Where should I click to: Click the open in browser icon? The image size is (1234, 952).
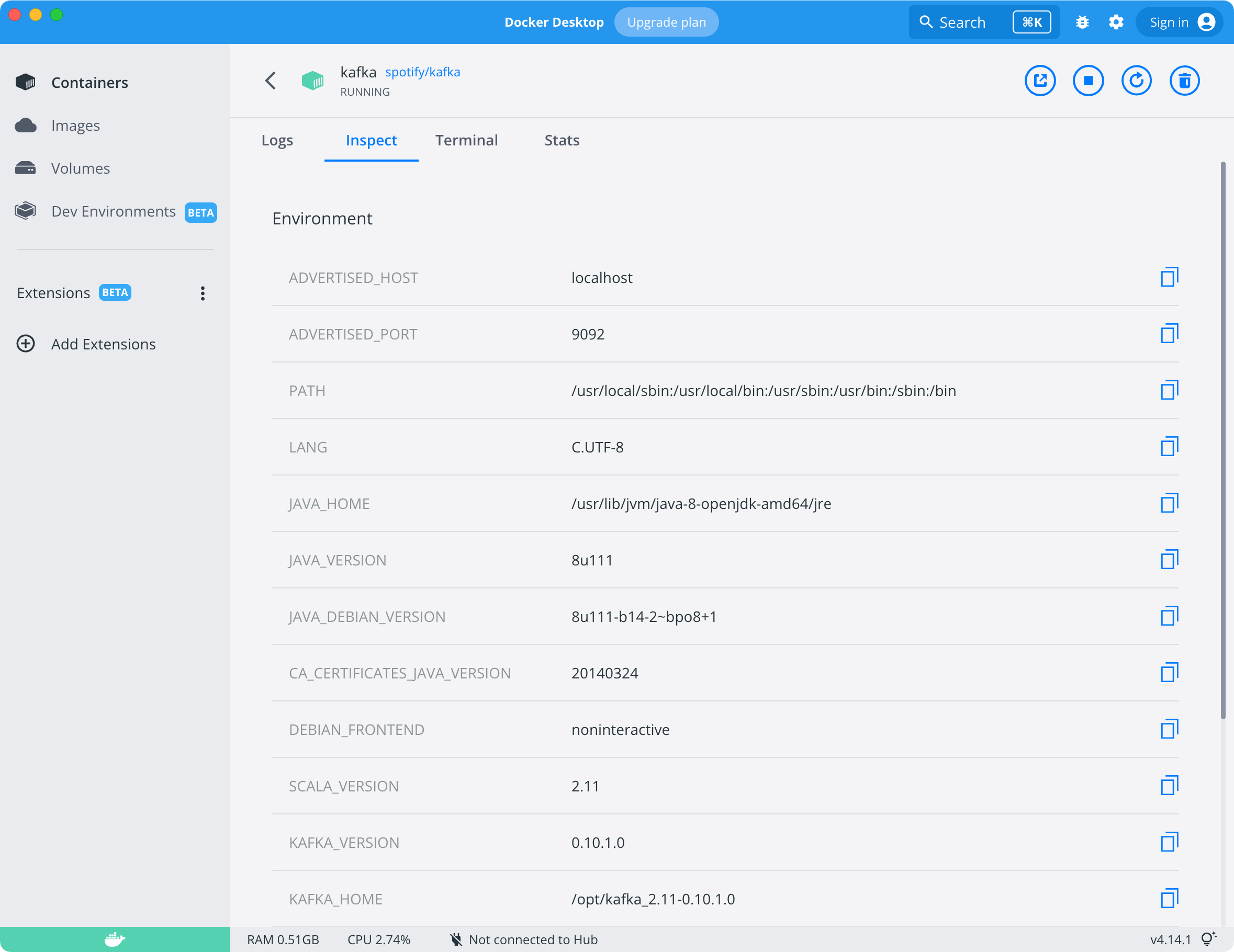pyautogui.click(x=1041, y=81)
